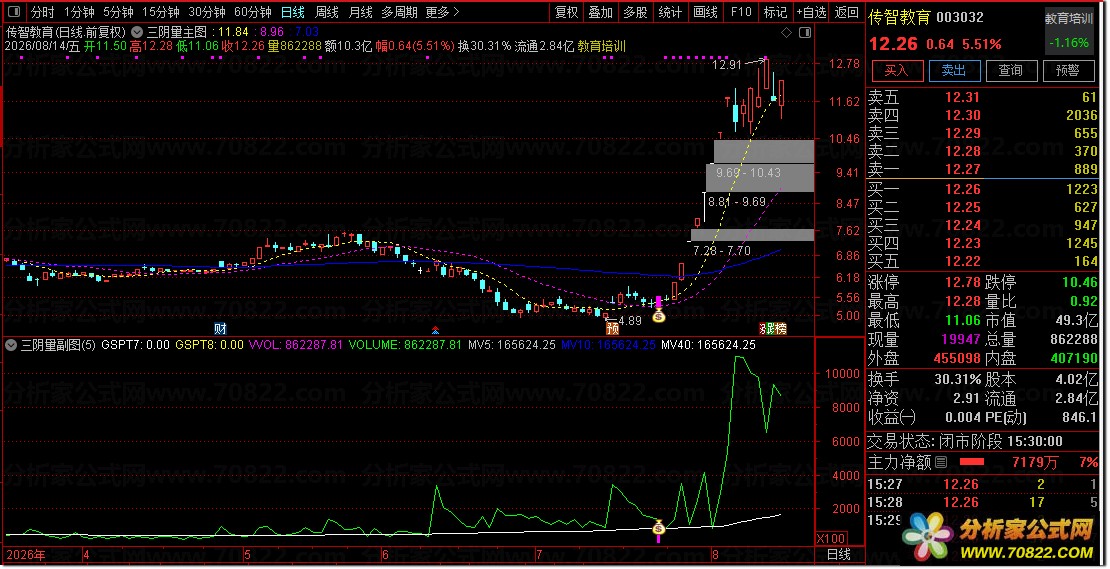Viewport: 1110px width, 569px height.
Task: Click the 财 financial marker icon
Action: tap(220, 328)
